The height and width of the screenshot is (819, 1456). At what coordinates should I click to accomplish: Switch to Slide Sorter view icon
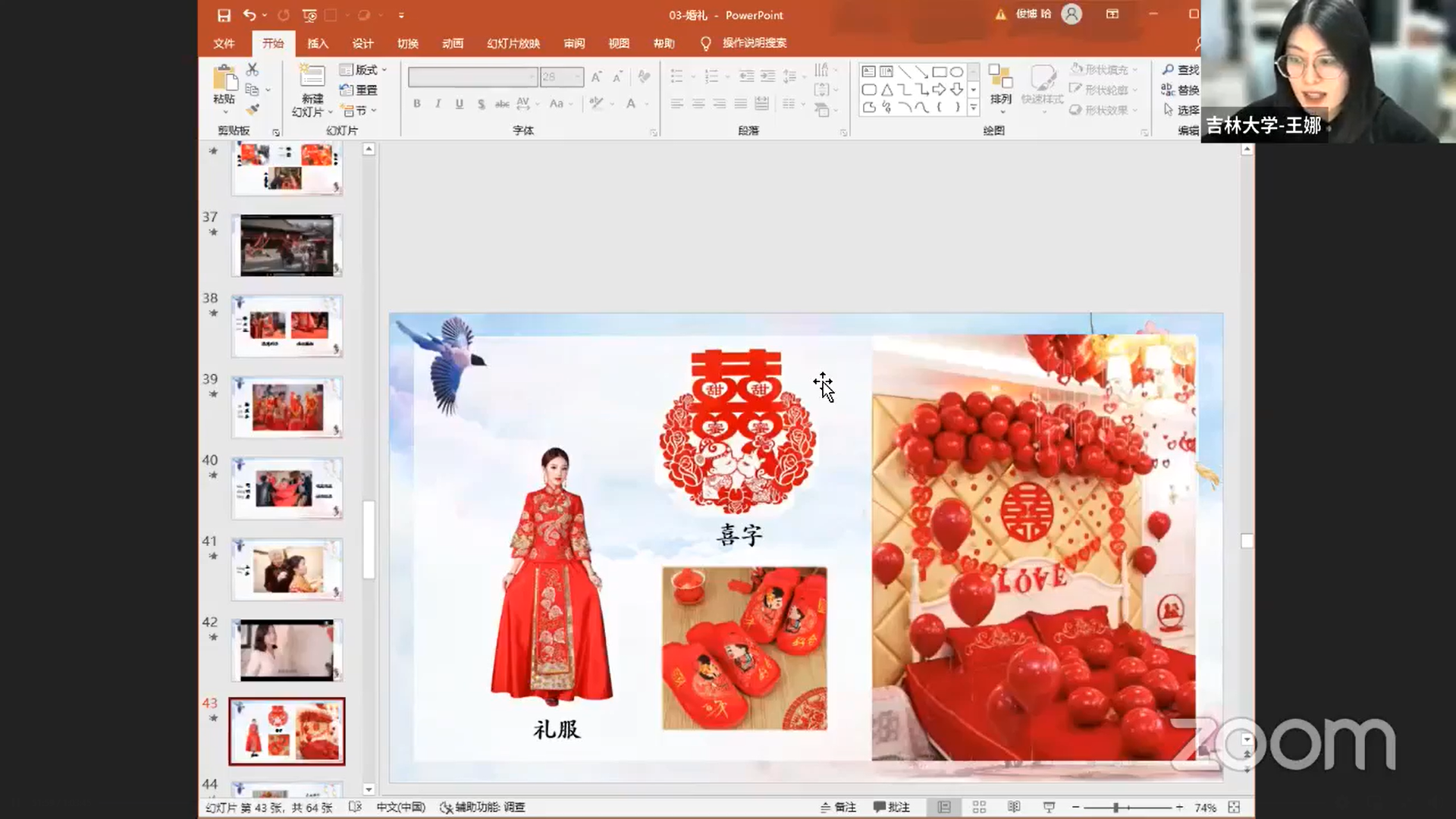point(979,807)
